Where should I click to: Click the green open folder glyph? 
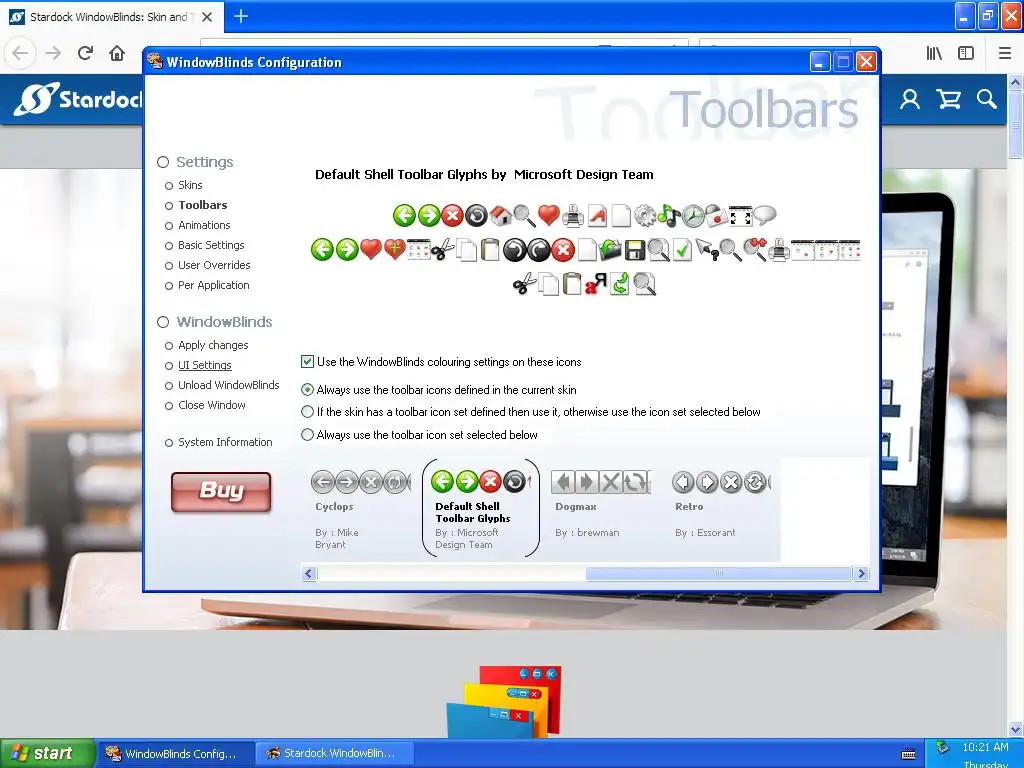610,250
